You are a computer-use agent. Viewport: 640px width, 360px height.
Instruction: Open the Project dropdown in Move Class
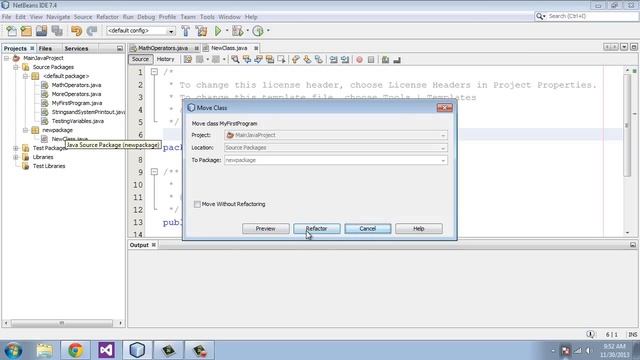pos(443,135)
